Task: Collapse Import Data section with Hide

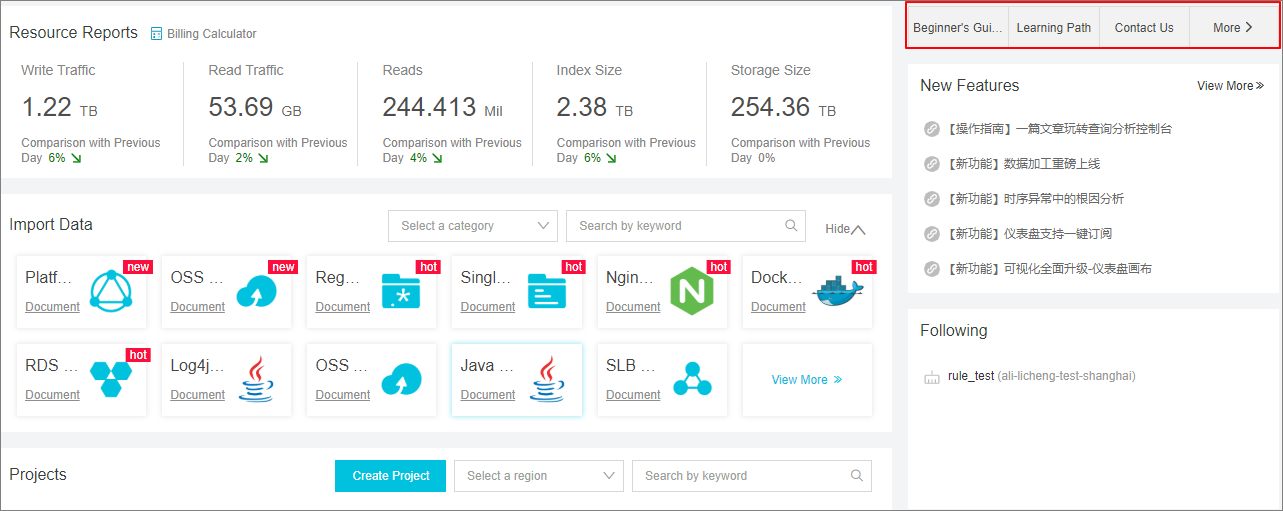Action: [x=845, y=229]
